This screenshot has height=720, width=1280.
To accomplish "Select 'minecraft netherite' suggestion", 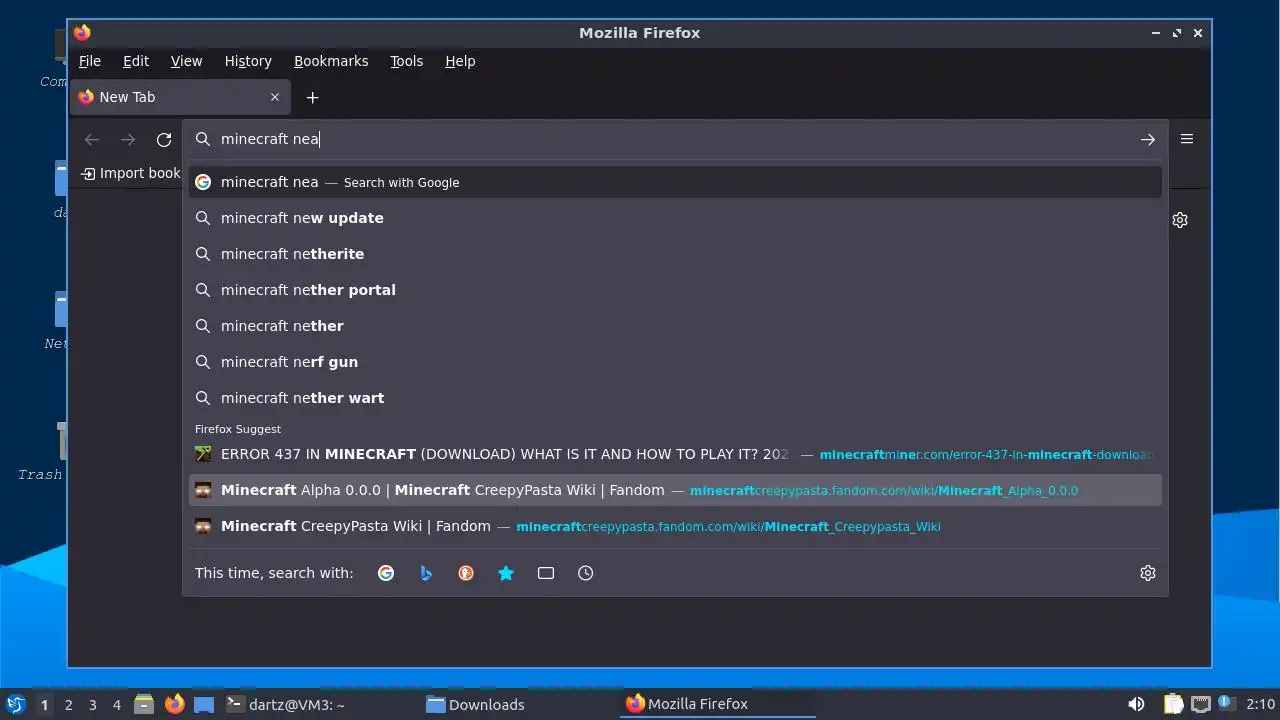I will click(x=675, y=254).
